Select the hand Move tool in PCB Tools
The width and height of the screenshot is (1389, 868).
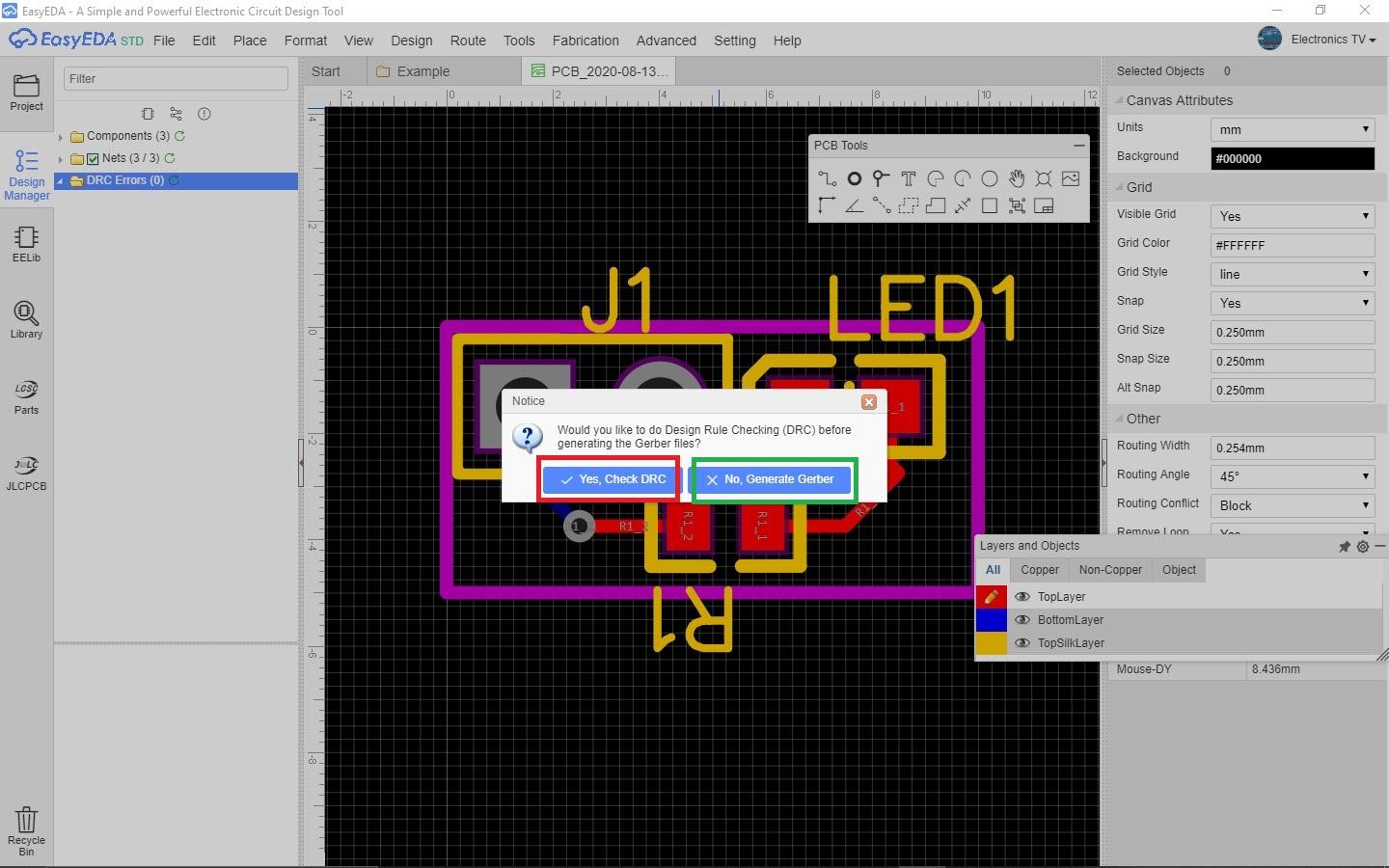[1017, 178]
